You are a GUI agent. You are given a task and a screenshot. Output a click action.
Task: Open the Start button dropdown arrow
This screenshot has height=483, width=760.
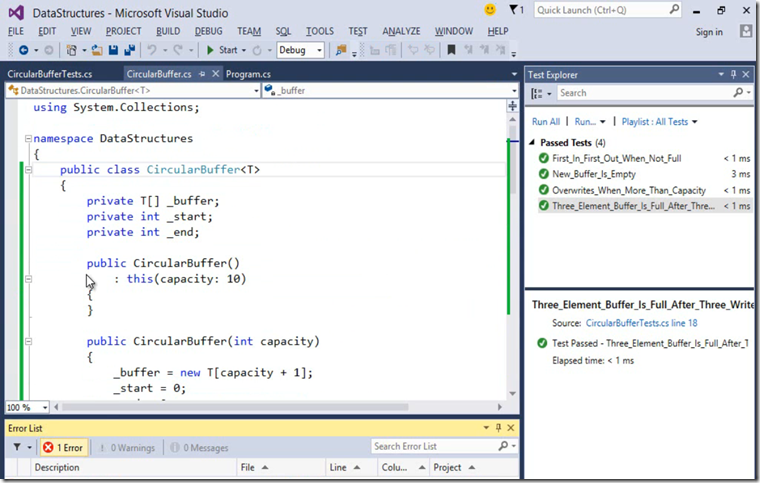coord(244,50)
